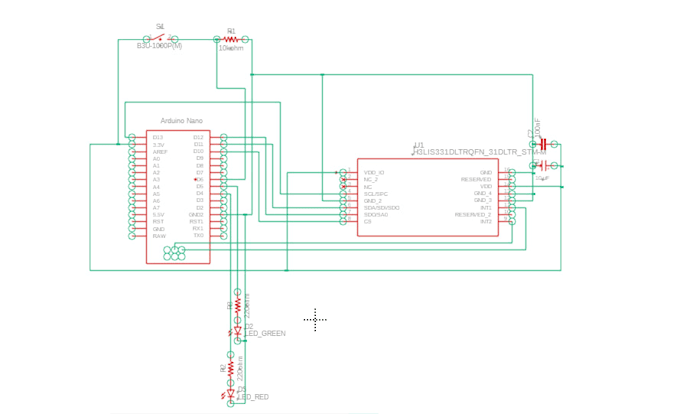Click the U1 designator label

coord(419,145)
